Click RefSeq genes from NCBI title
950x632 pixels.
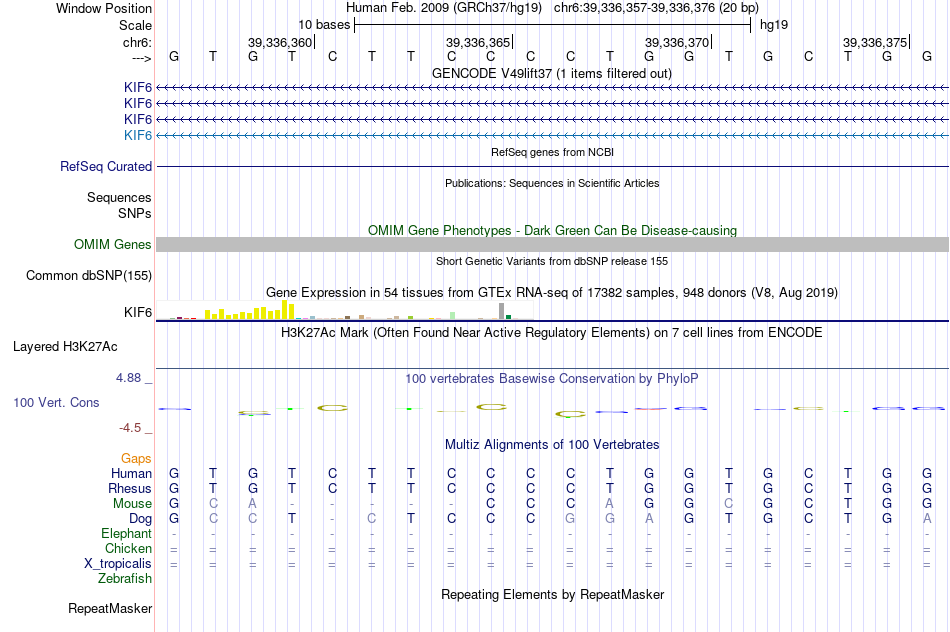coord(552,152)
